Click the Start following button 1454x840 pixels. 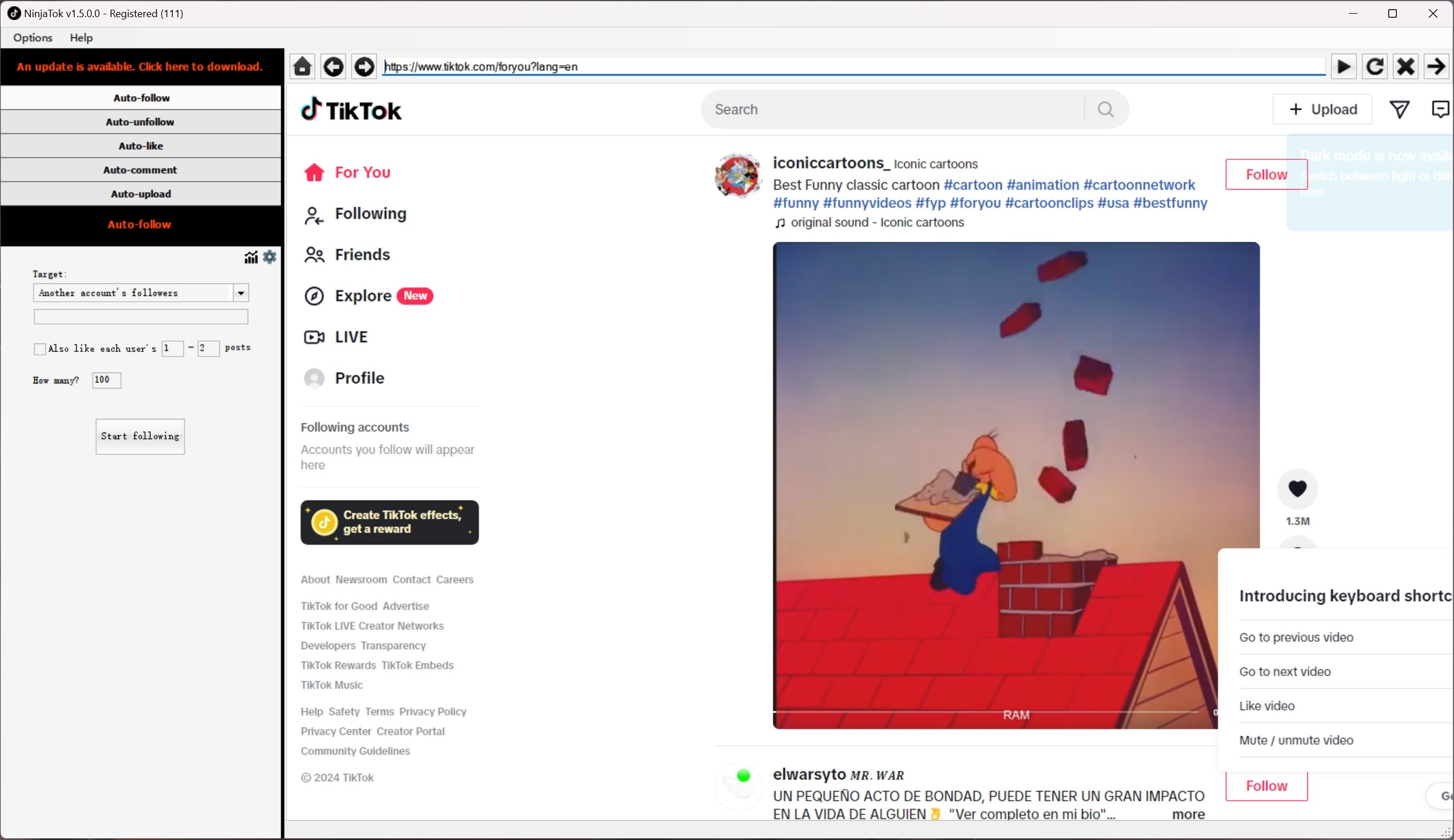(140, 437)
